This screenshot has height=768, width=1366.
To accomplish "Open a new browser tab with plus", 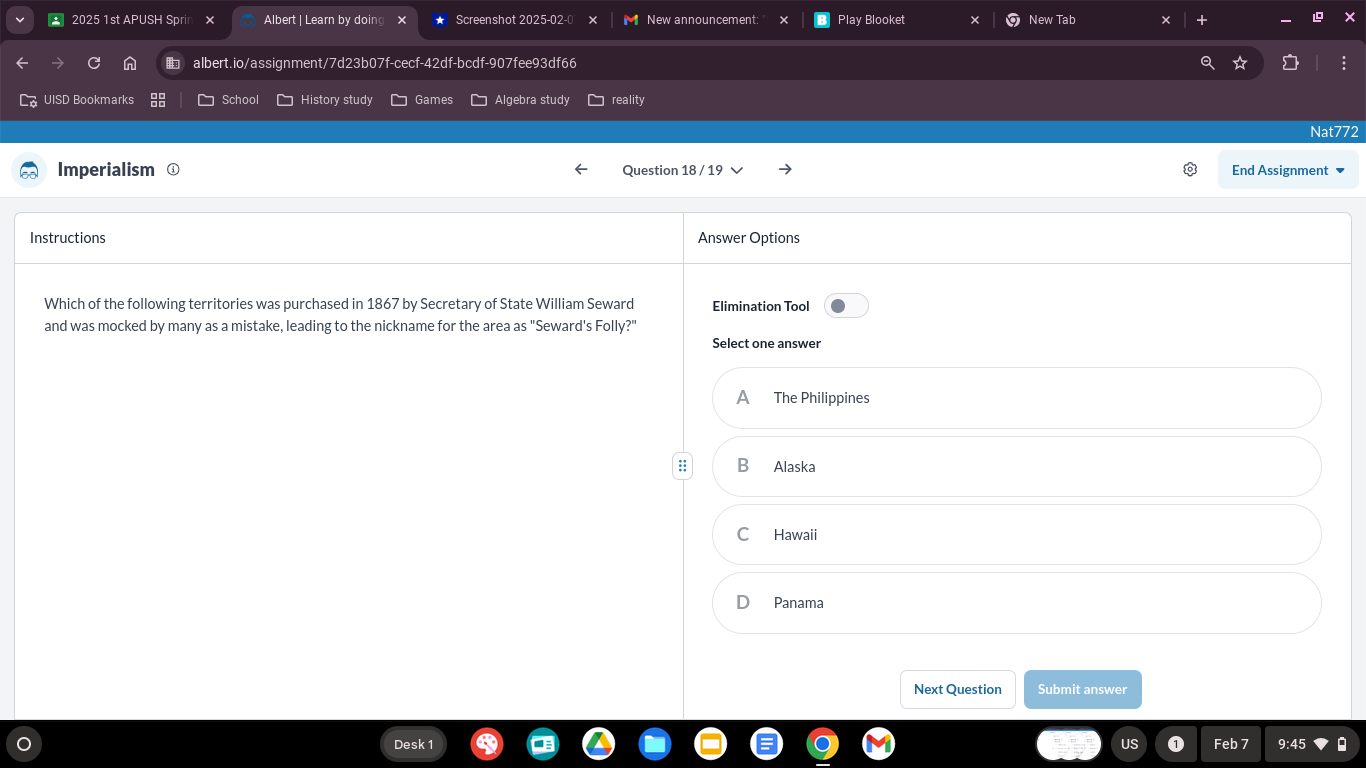I will (1202, 20).
